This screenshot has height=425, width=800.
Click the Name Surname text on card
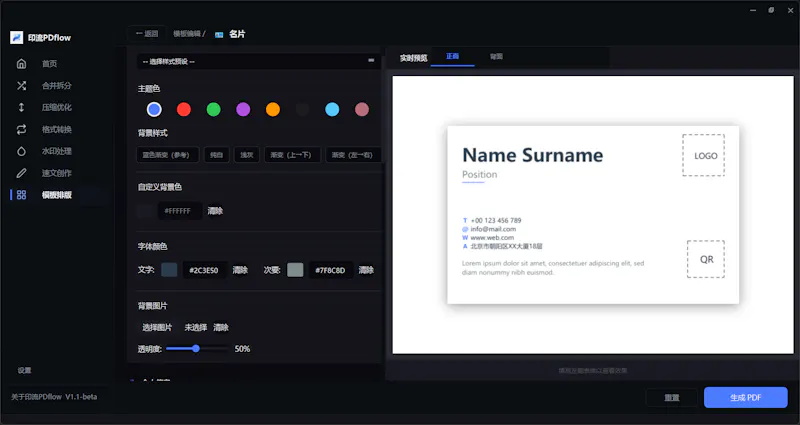533,155
